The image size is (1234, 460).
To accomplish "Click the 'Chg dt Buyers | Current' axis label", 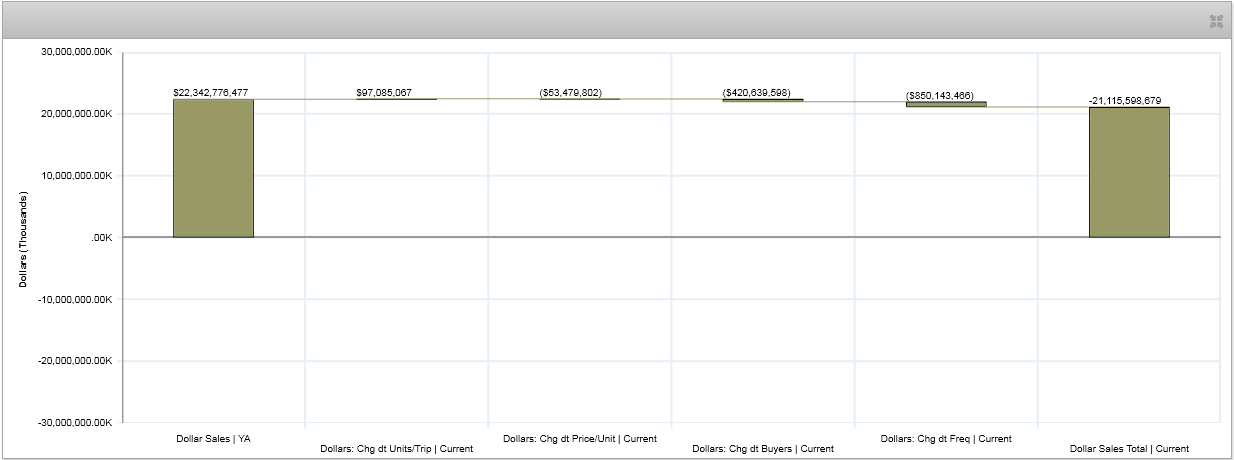I will (763, 449).
